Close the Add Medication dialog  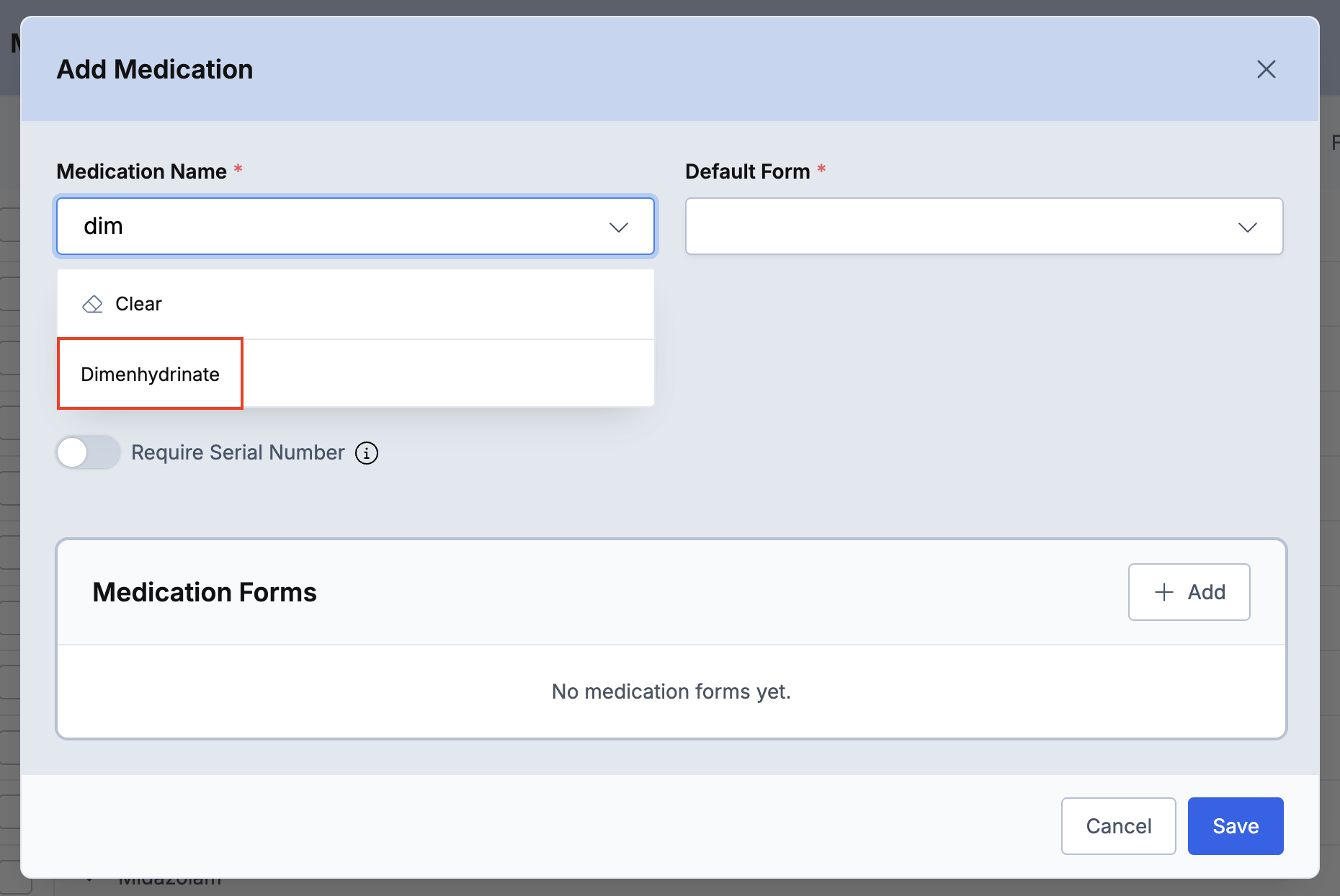(1266, 69)
